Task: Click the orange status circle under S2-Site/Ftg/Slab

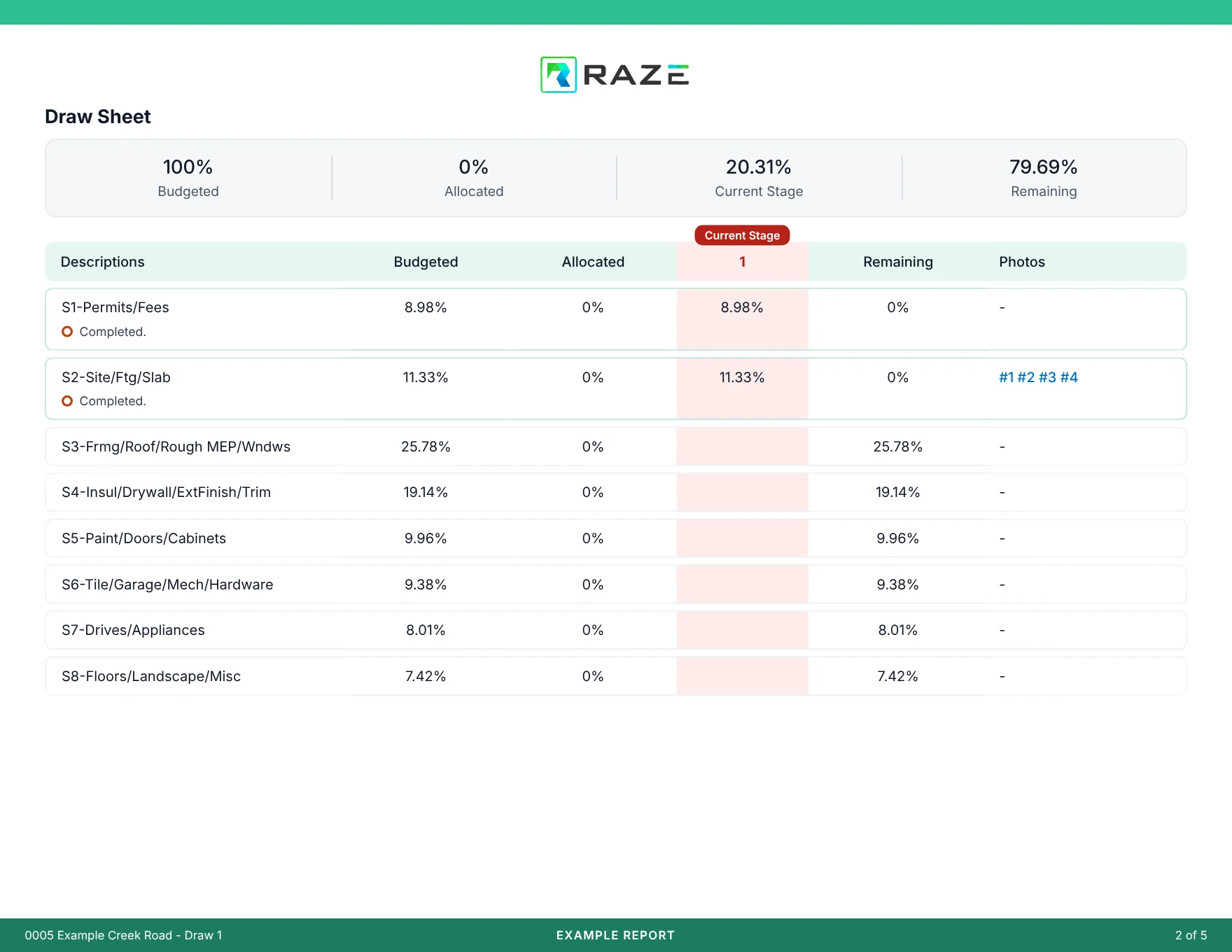Action: tap(67, 401)
